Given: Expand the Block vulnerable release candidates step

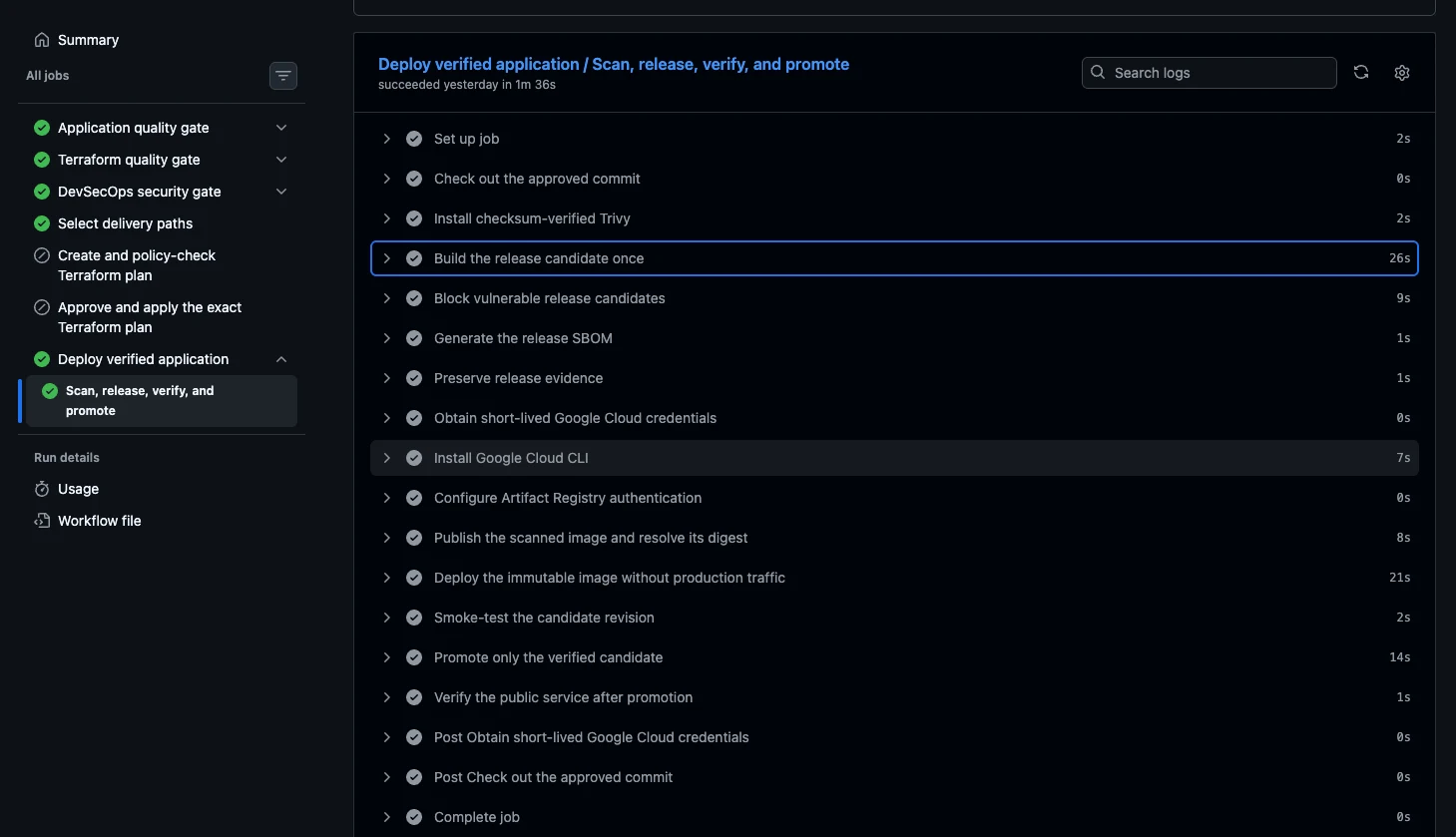Looking at the screenshot, I should coord(387,298).
